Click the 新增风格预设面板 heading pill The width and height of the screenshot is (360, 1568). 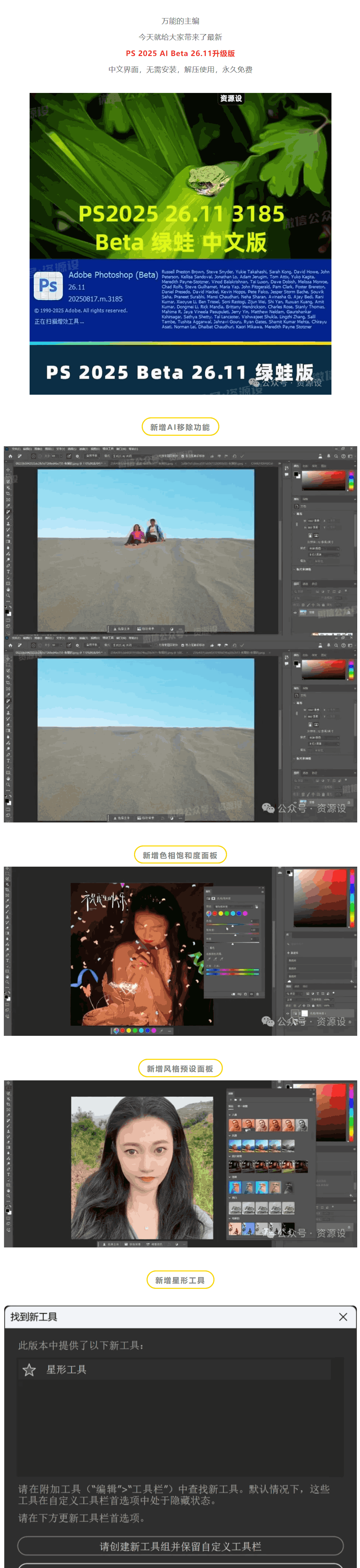pos(180,1069)
